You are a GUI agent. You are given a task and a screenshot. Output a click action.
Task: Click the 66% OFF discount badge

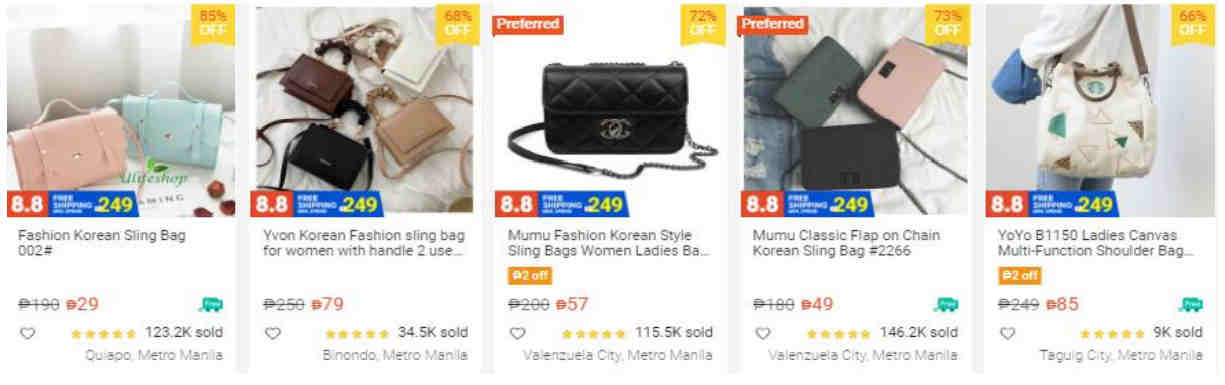click(1192, 23)
